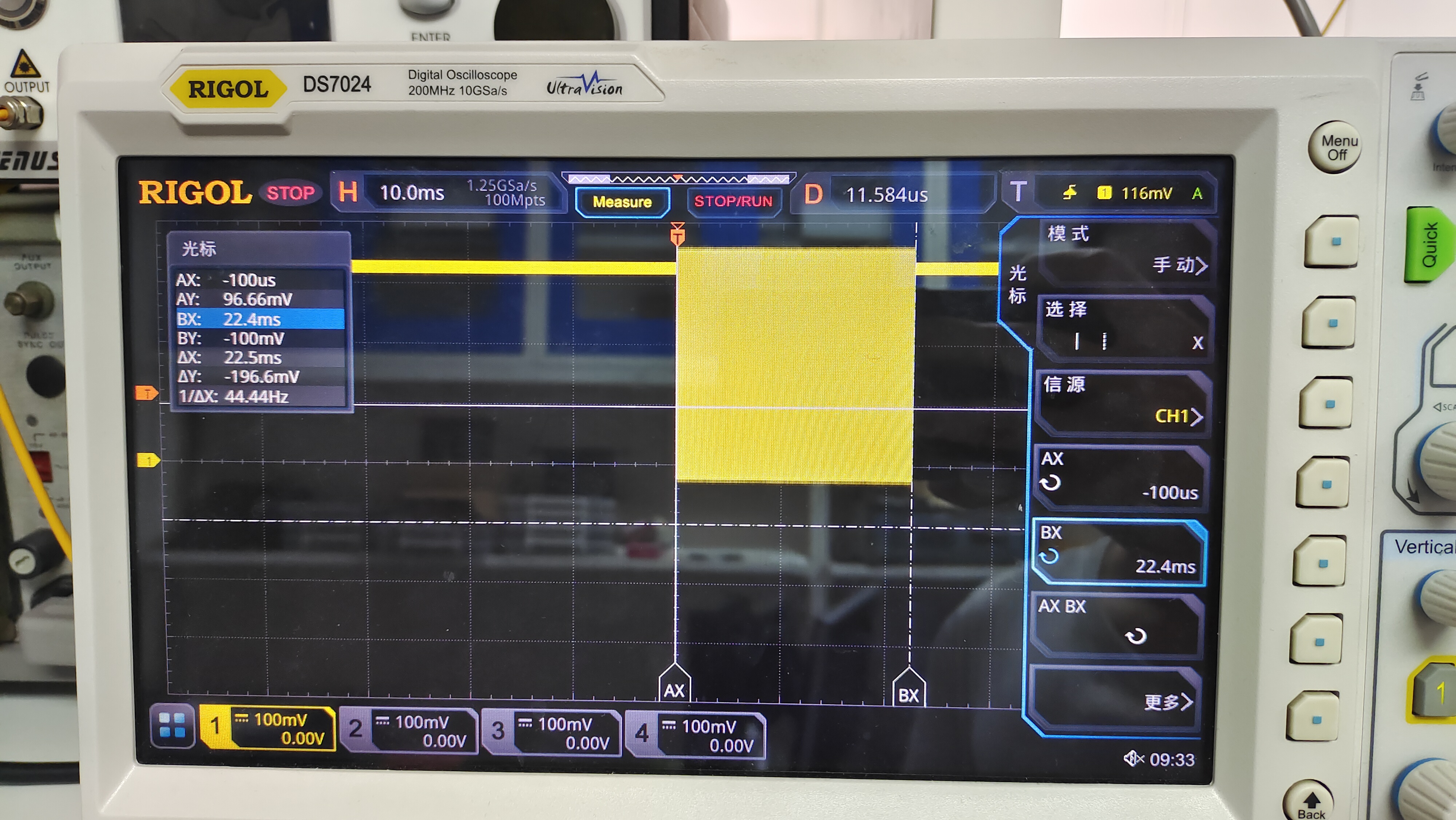Click the AY: 96.66mV readout row
The height and width of the screenshot is (820, 1456).
[x=260, y=299]
